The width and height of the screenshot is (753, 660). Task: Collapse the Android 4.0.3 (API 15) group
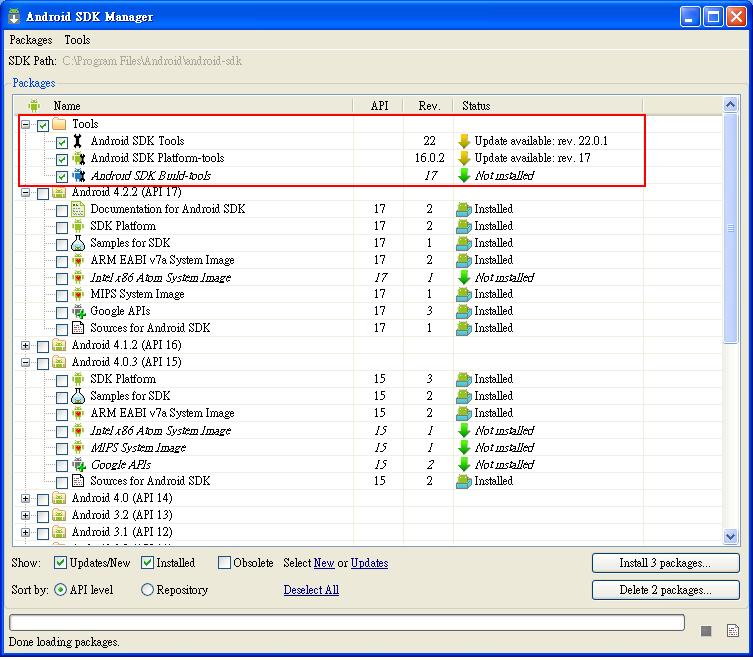[25, 363]
